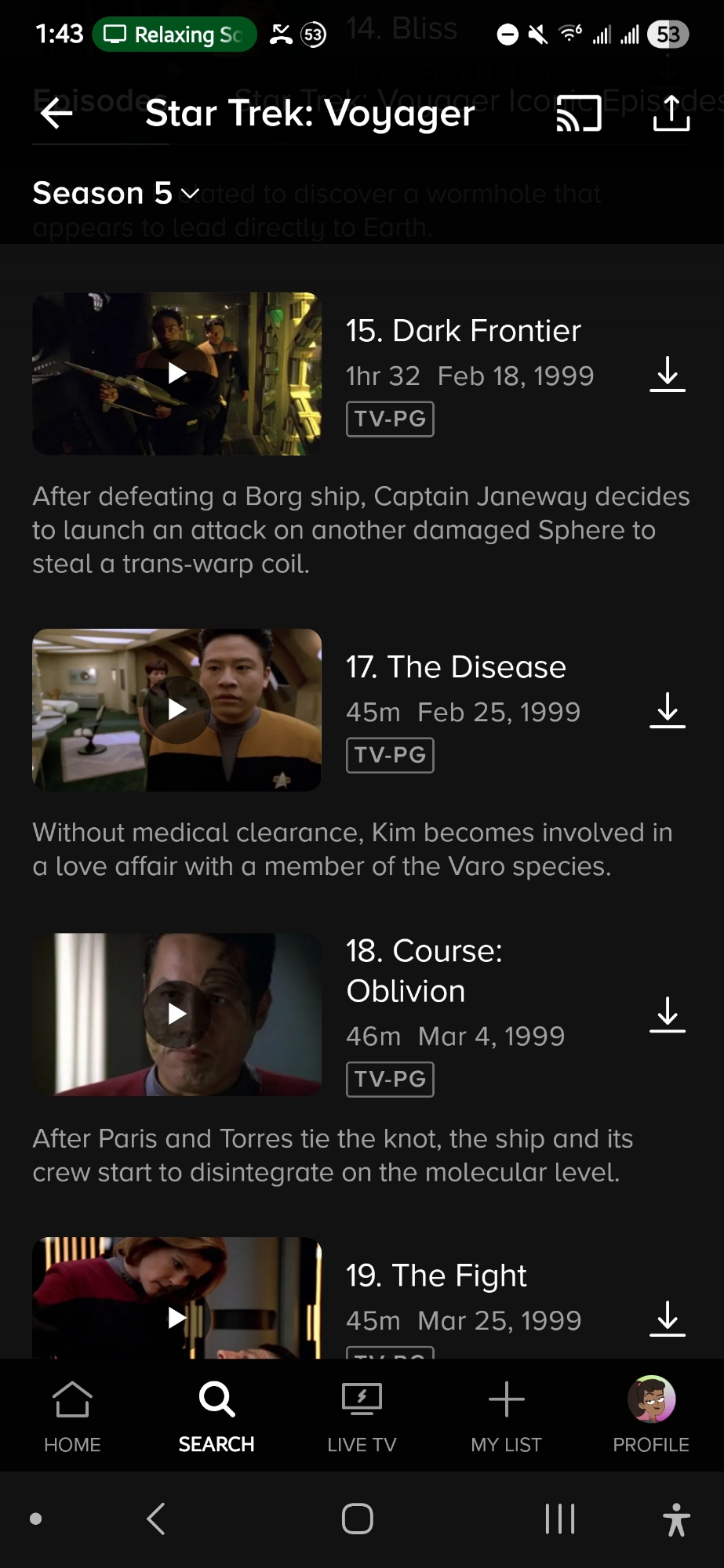Screen dimensions: 724x1568
Task: Play the Dark Frontier episode thumbnail
Action: [x=177, y=374]
